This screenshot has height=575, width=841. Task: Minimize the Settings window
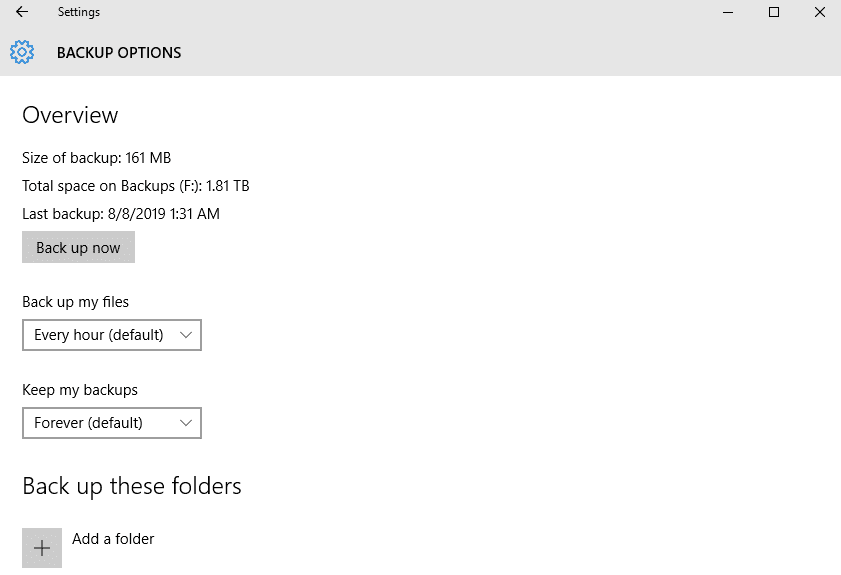(728, 12)
